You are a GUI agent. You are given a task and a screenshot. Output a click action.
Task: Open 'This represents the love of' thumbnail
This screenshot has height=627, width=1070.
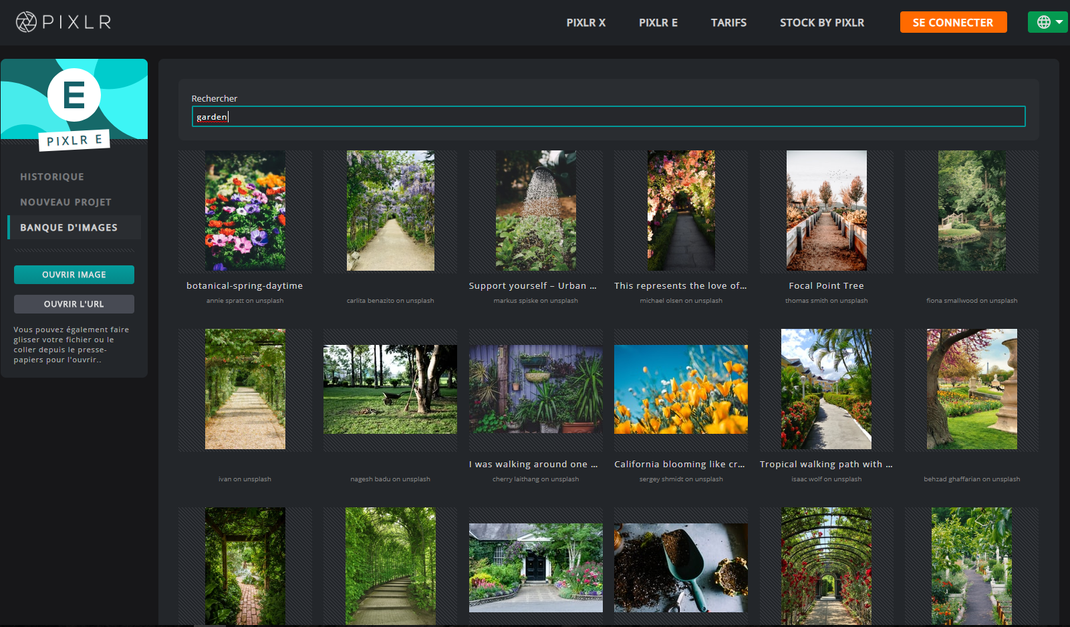[681, 211]
